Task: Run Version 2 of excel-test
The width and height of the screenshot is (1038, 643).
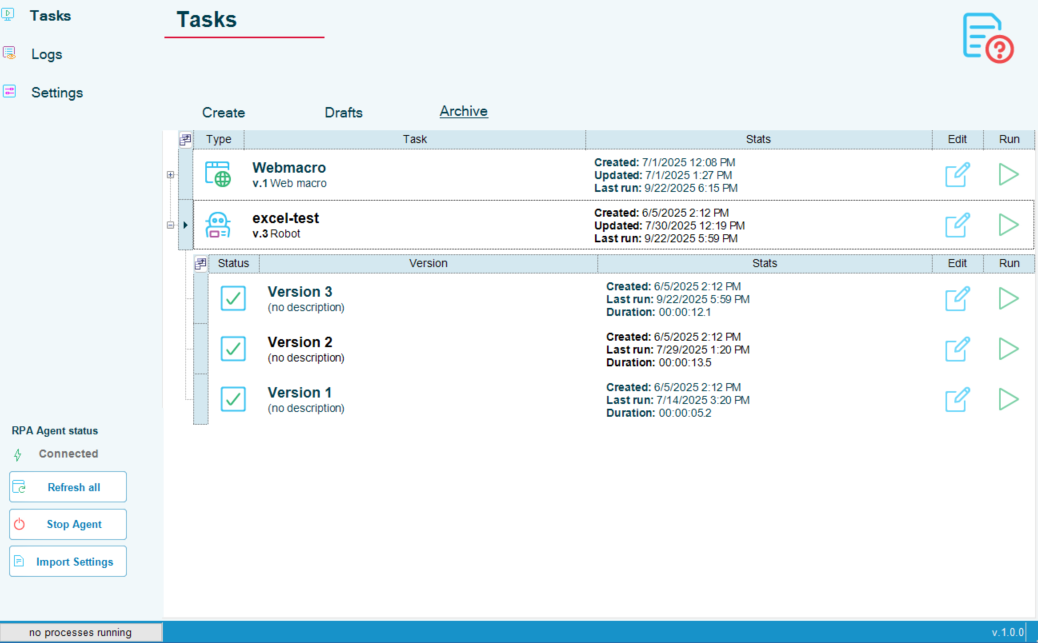Action: click(x=1008, y=349)
